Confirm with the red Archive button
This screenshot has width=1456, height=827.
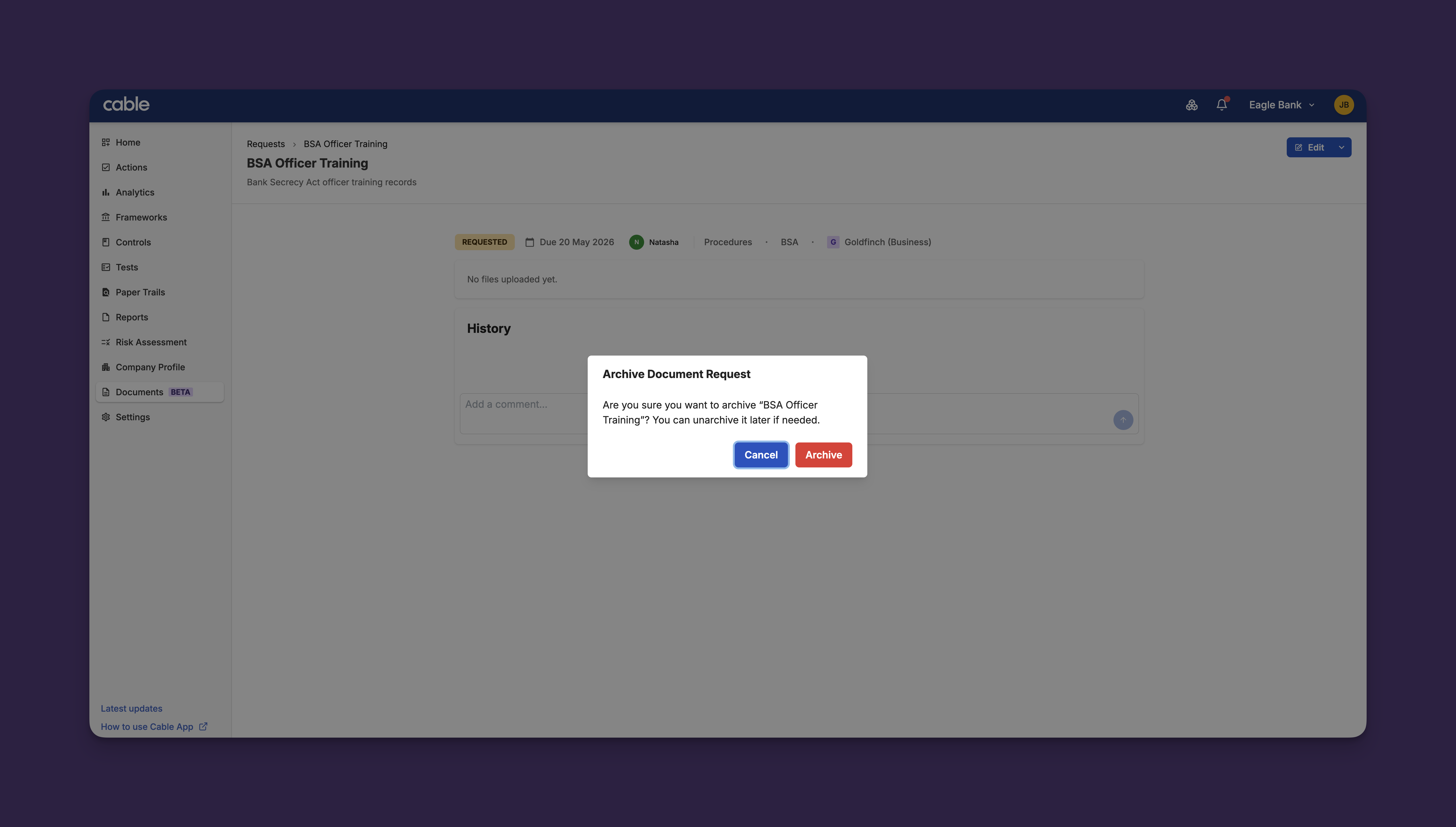(x=823, y=455)
